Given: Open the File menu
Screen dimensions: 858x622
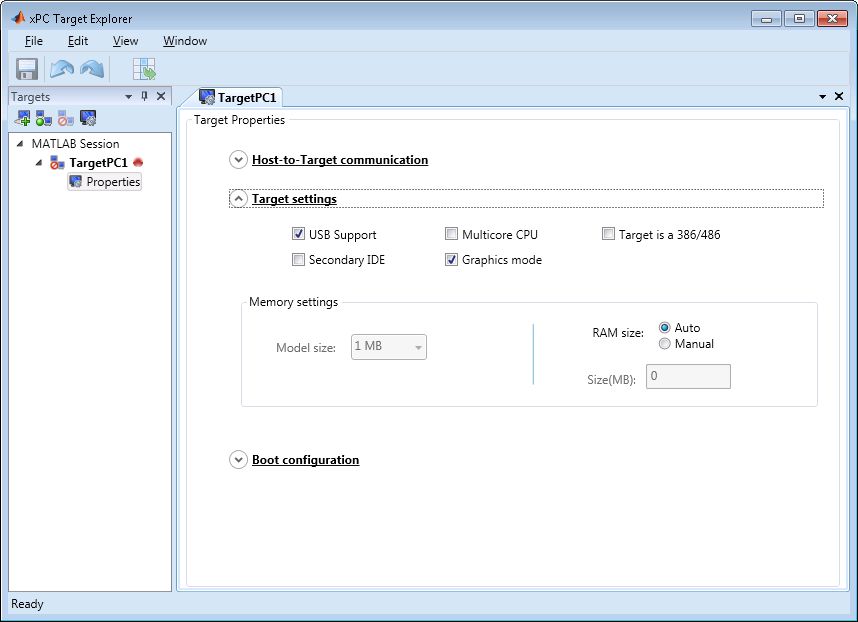Looking at the screenshot, I should 34,41.
